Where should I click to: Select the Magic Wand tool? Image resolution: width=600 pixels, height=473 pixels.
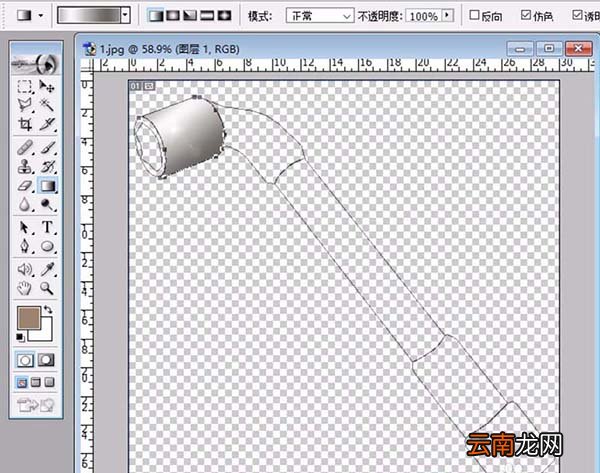coord(47,105)
